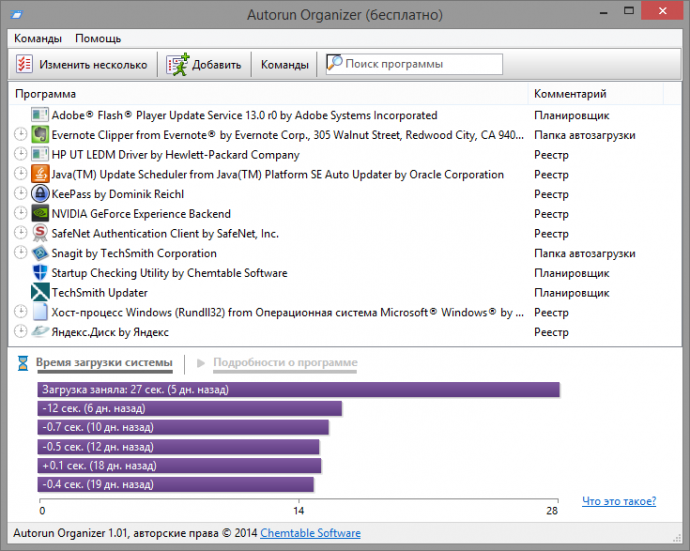This screenshot has height=551, width=690.
Task: Click Планировщик comment for TechSmith Updater
Action: point(571,293)
